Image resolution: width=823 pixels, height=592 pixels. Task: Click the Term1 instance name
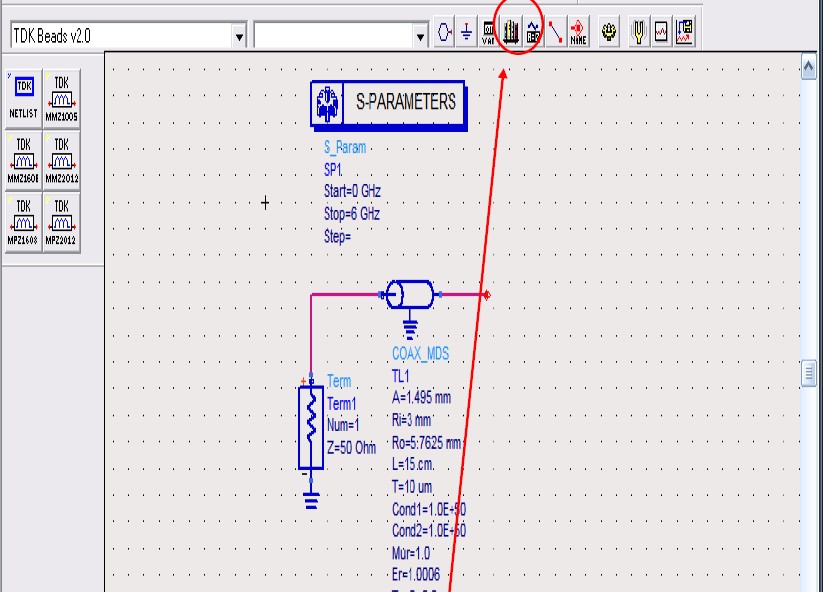(x=342, y=404)
